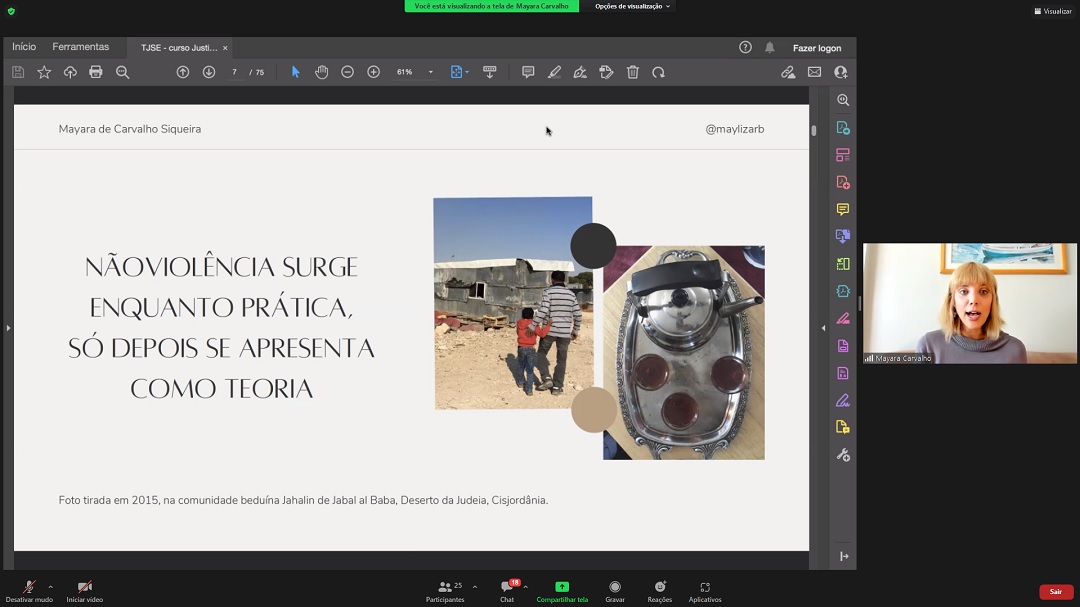Image resolution: width=1080 pixels, height=607 pixels.
Task: Leave the meeting with Sair button
Action: [1055, 592]
